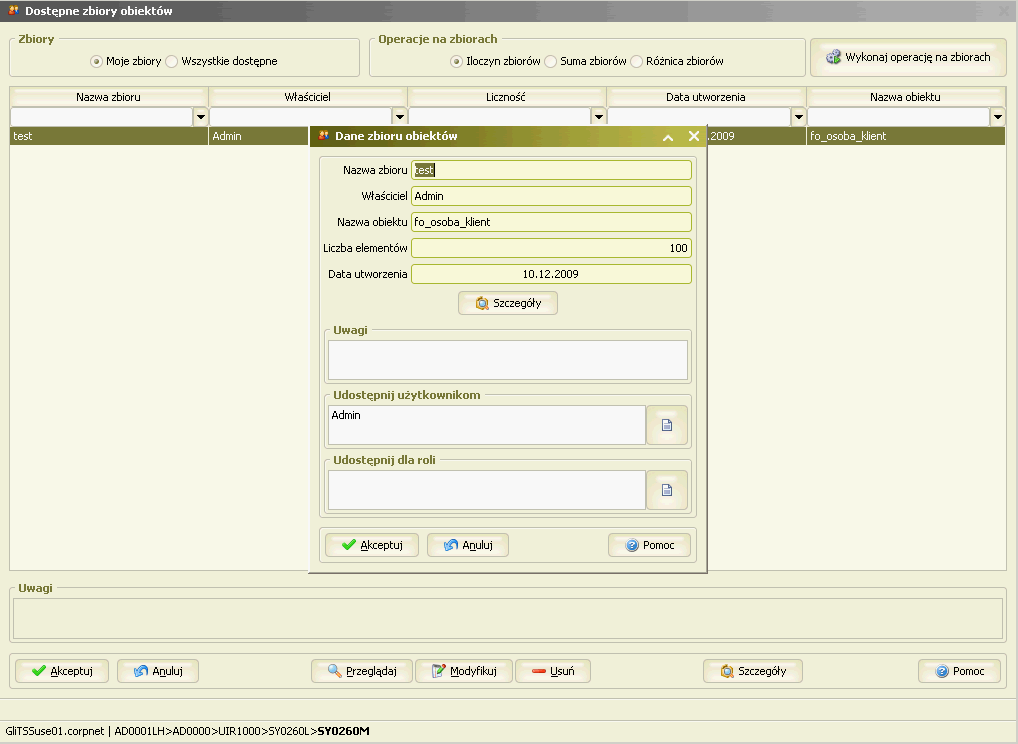1018x744 pixels.
Task: Focus the Właściciel column filter field
Action: 301,117
